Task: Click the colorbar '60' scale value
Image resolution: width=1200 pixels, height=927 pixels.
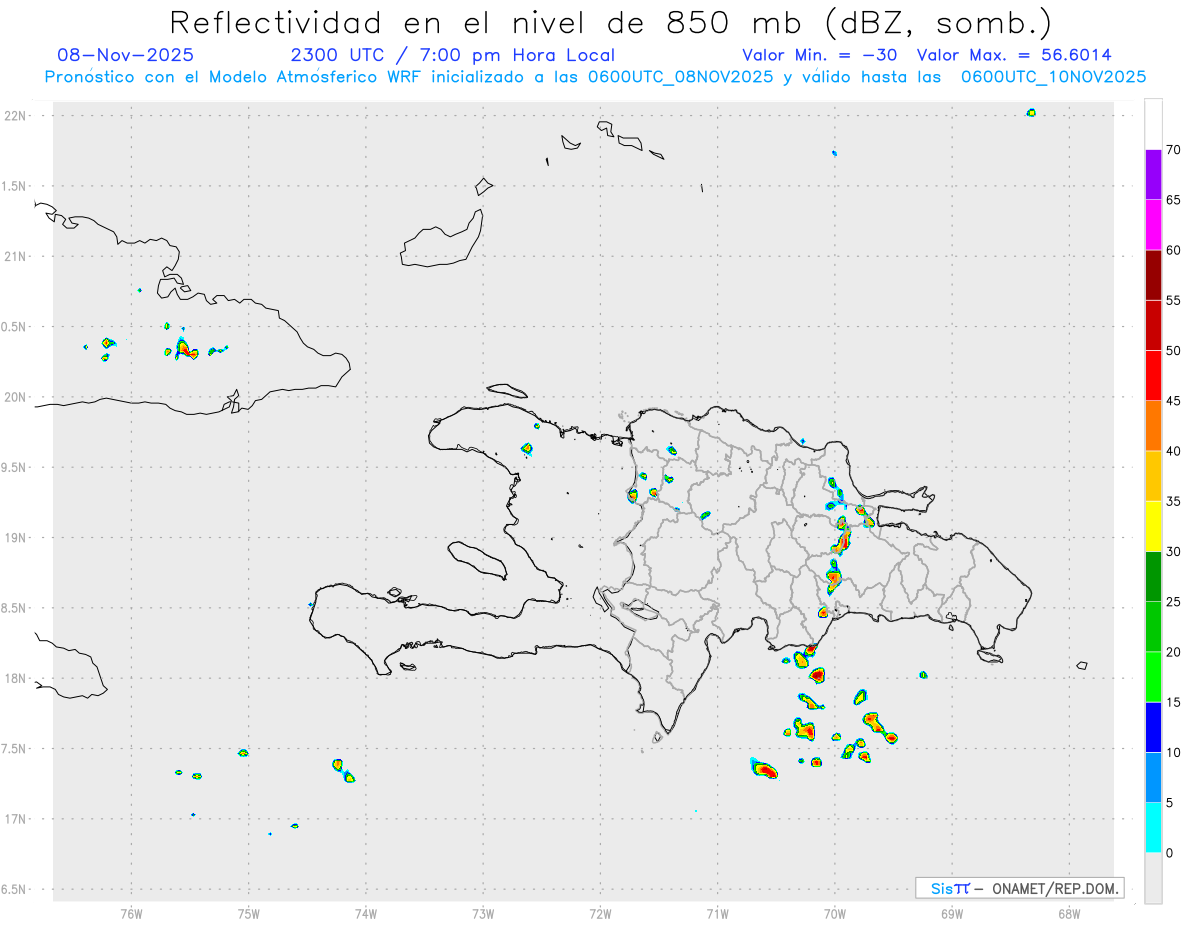Action: click(1173, 250)
